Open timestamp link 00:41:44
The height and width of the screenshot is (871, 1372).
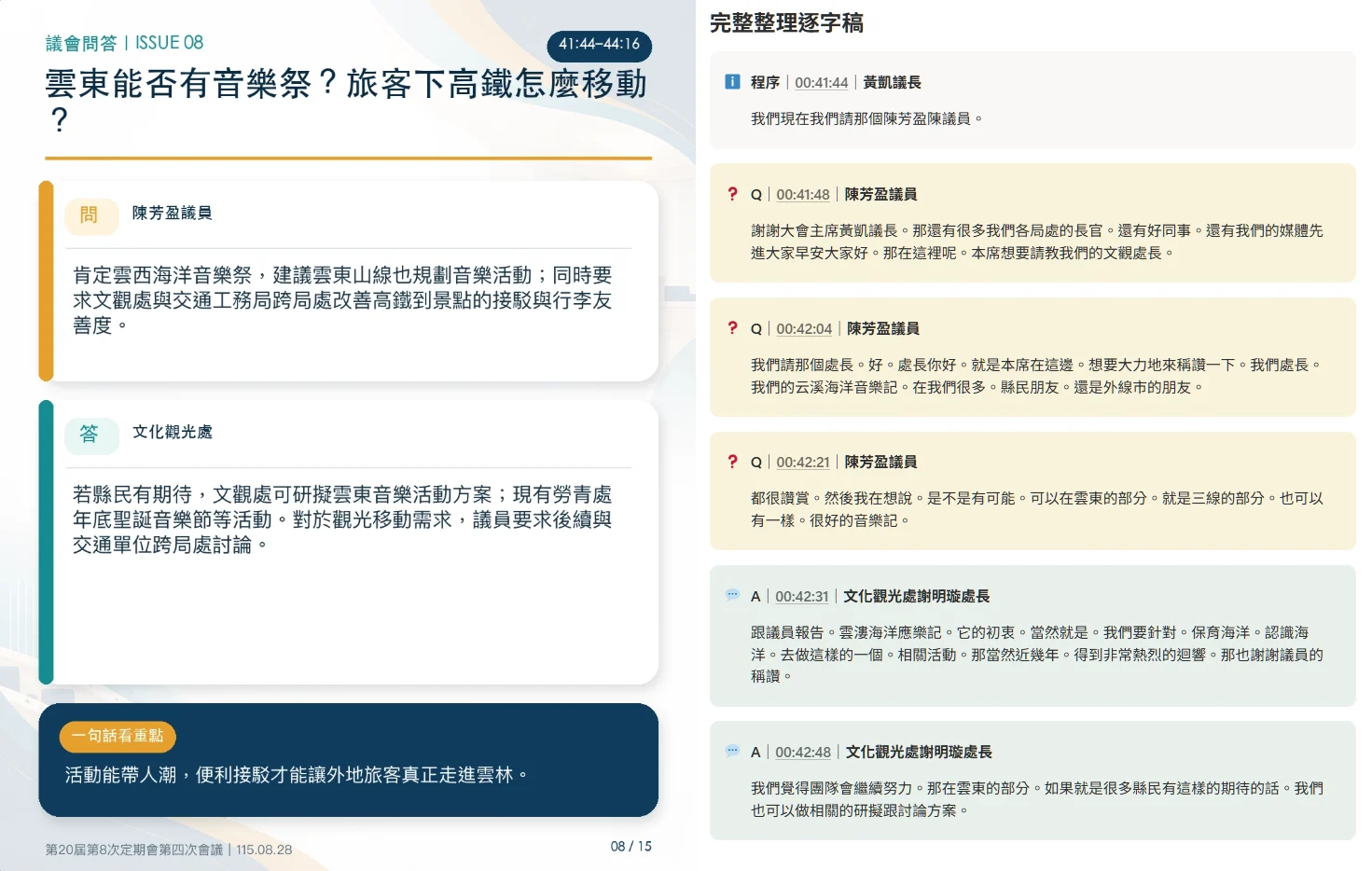(821, 82)
